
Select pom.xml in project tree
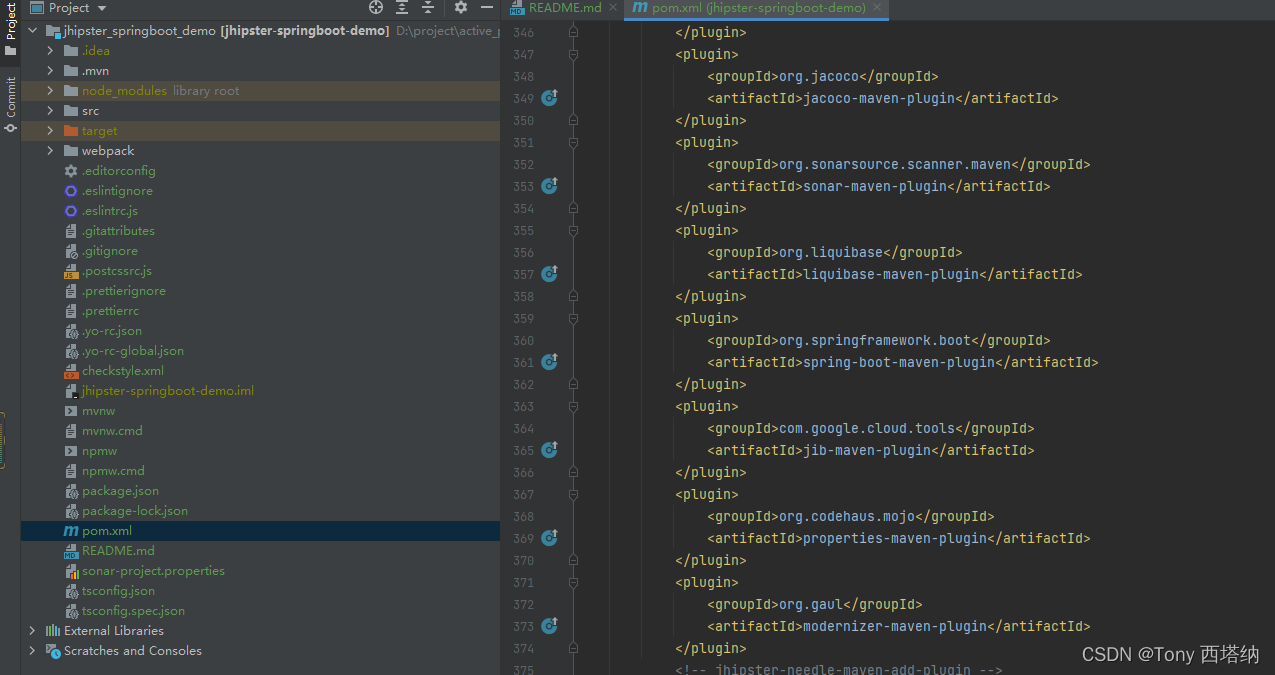point(260,531)
